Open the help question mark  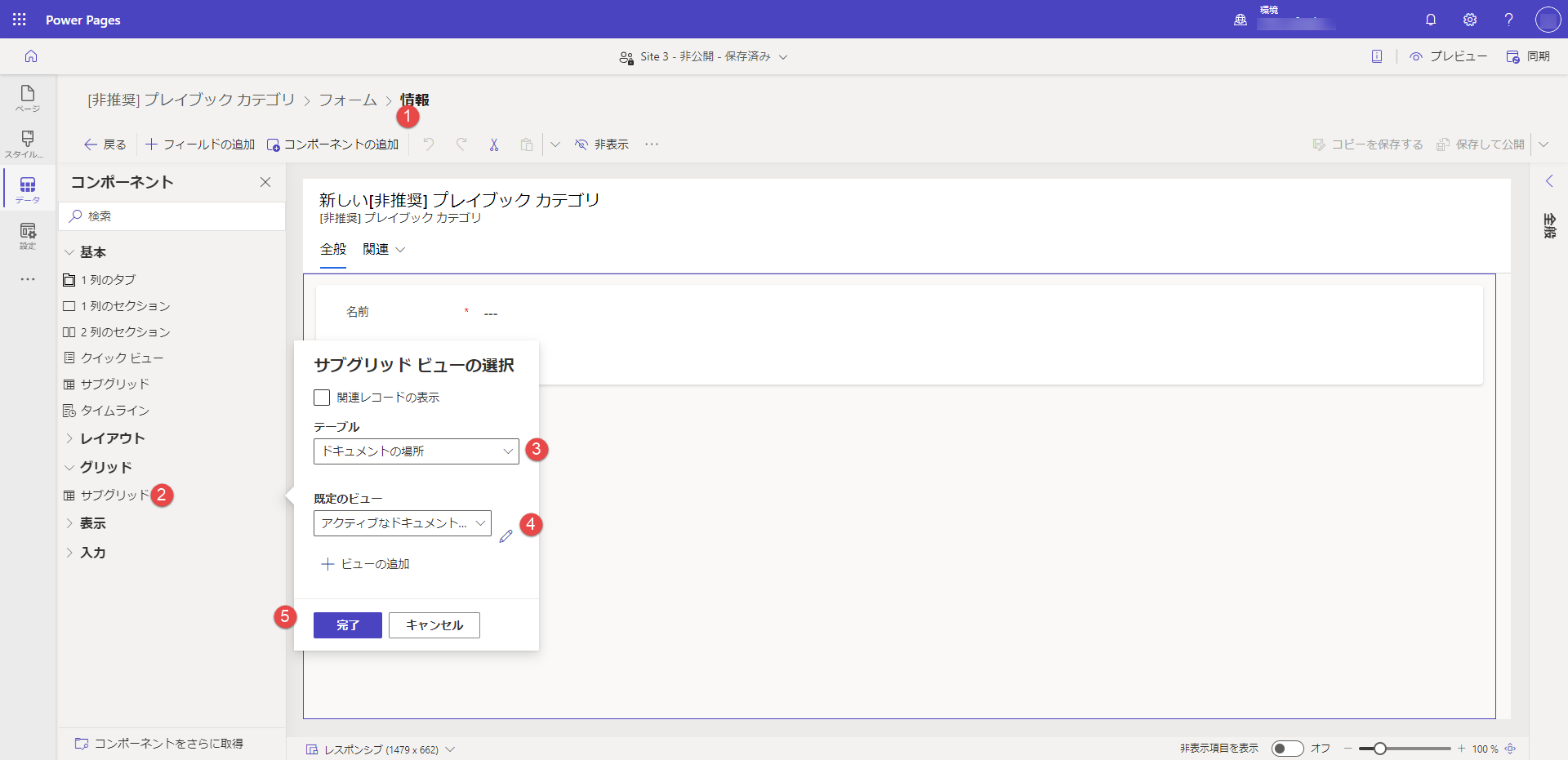coord(1509,20)
